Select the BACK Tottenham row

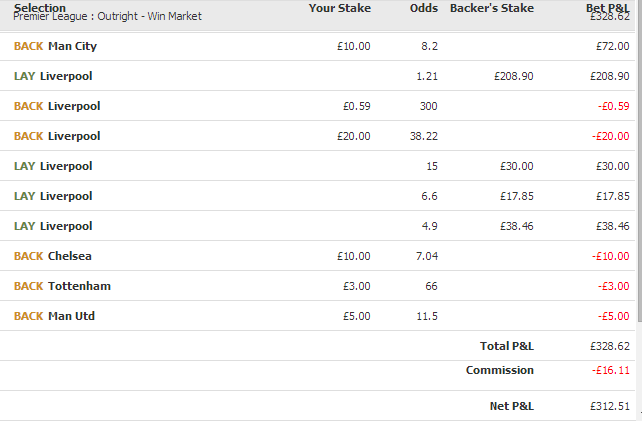click(317, 286)
